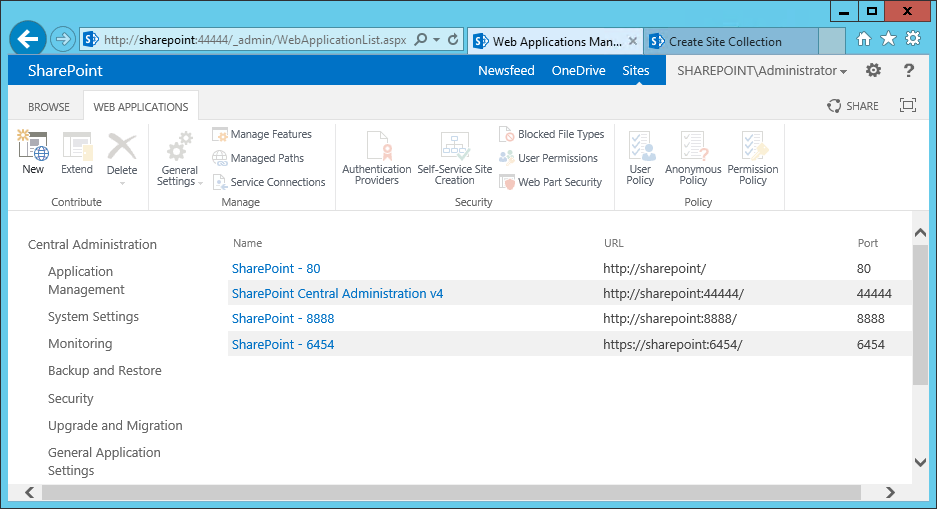
Task: Expand the SHAREPOINT\Administrator user menu
Action: coord(762,70)
